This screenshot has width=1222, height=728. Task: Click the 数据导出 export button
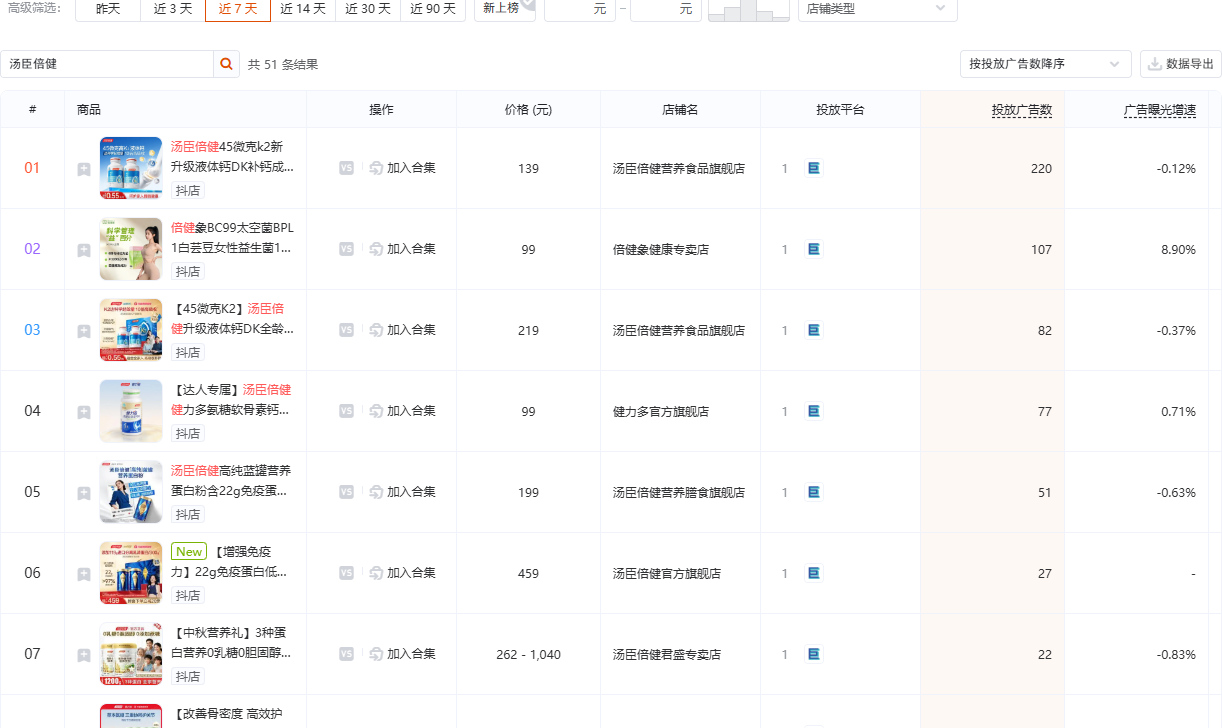click(1181, 64)
